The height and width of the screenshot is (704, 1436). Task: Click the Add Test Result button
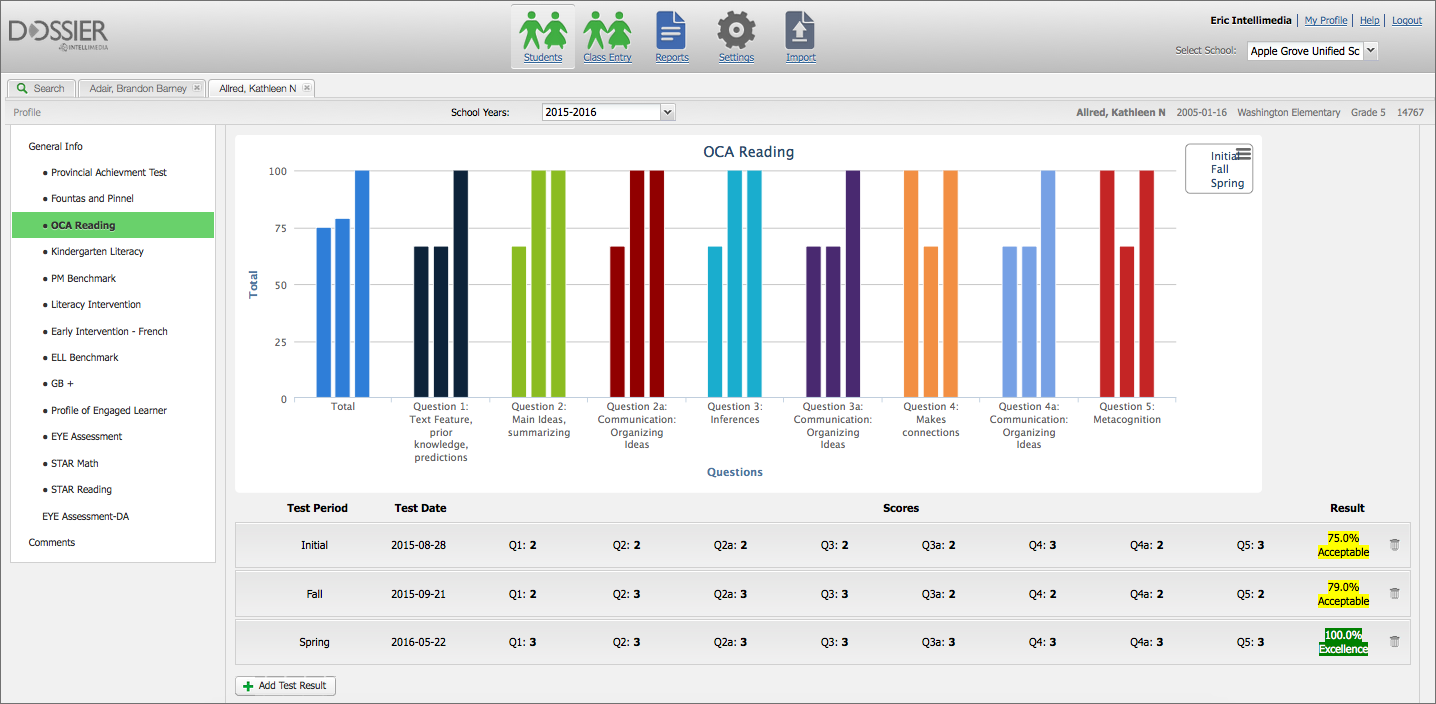[286, 686]
